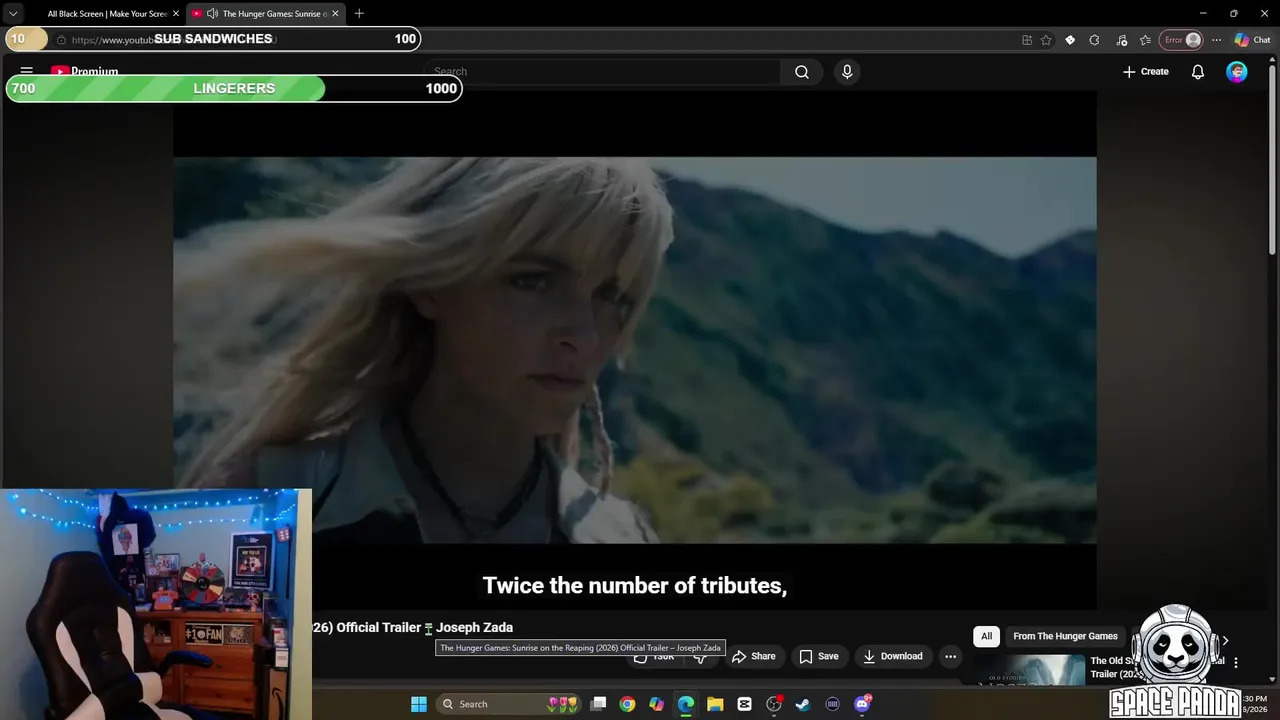Open the suggested video thumbnail
Image resolution: width=1280 pixels, height=720 pixels.
[1031, 670]
